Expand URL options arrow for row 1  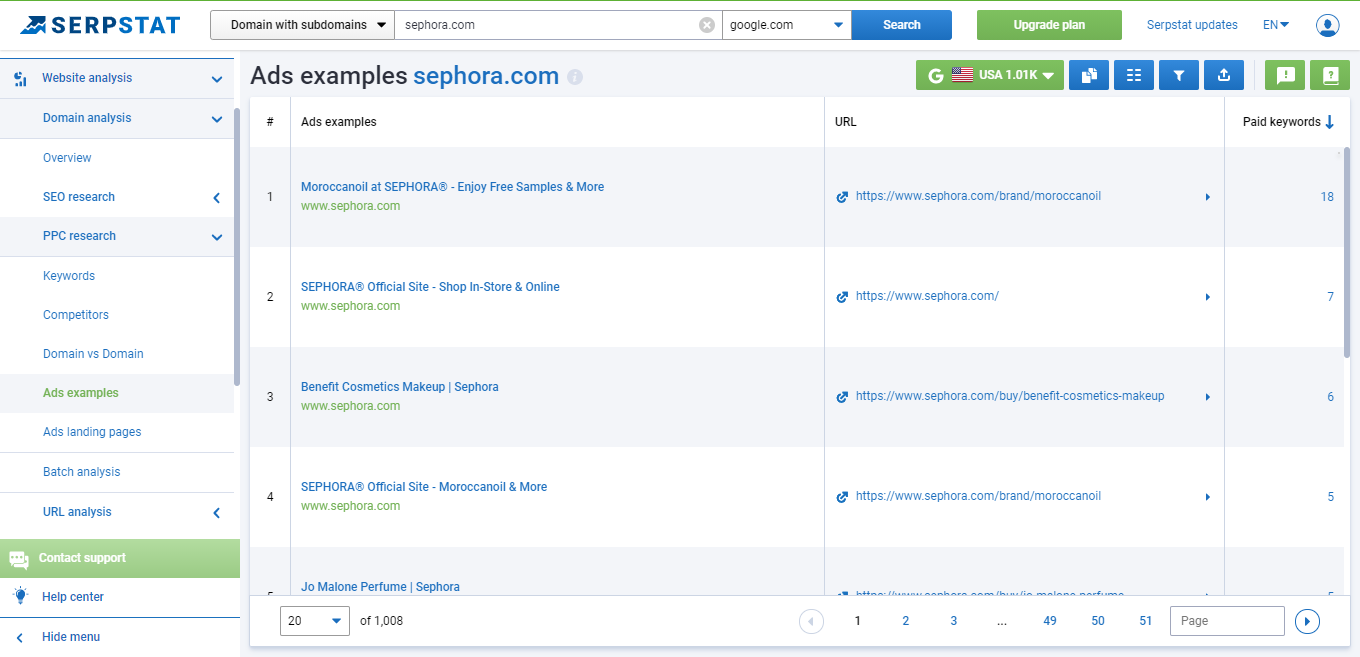click(x=1208, y=197)
